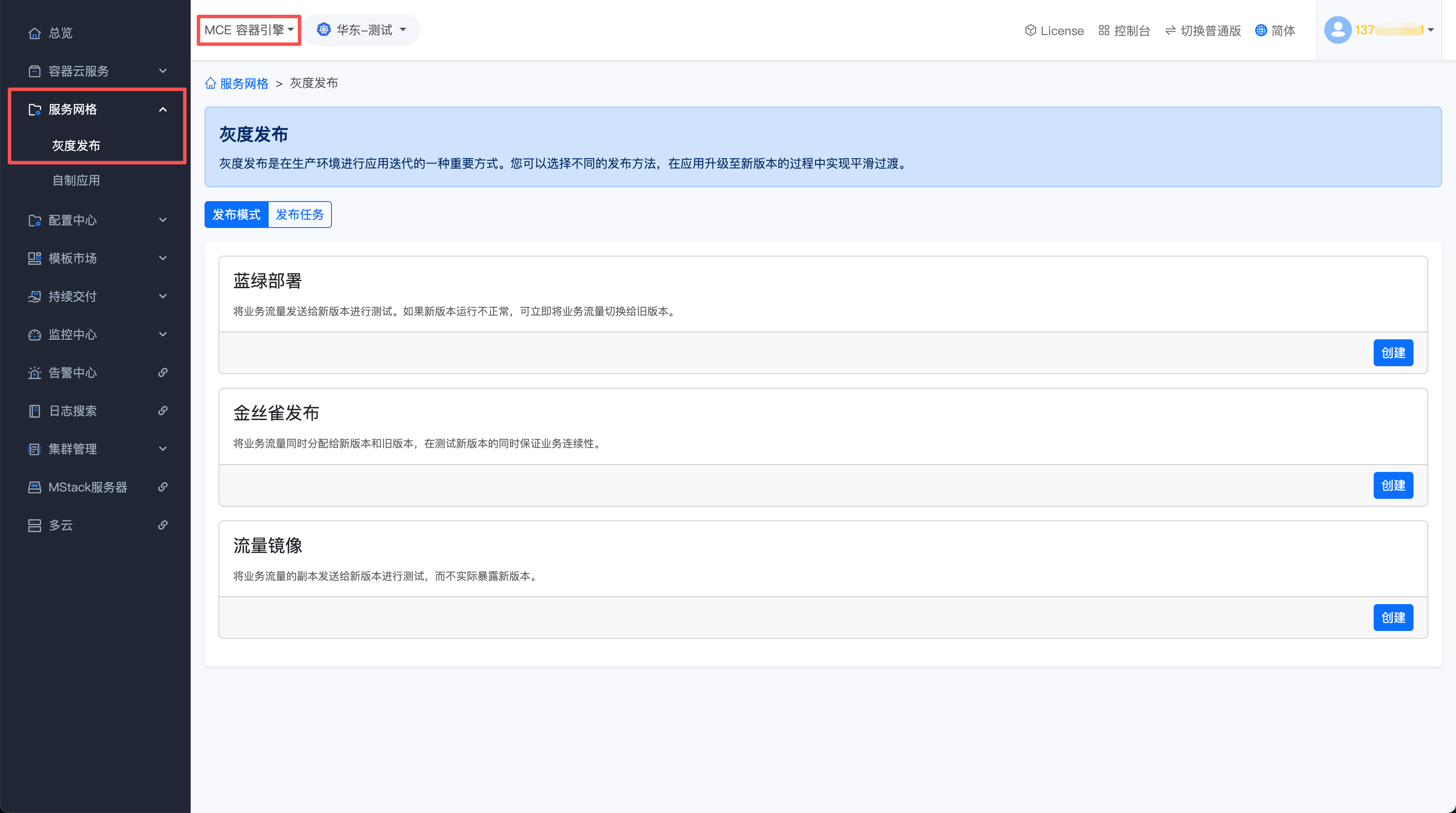This screenshot has height=813, width=1456.
Task: Click the 多云 multi-cloud icon
Action: (35, 525)
